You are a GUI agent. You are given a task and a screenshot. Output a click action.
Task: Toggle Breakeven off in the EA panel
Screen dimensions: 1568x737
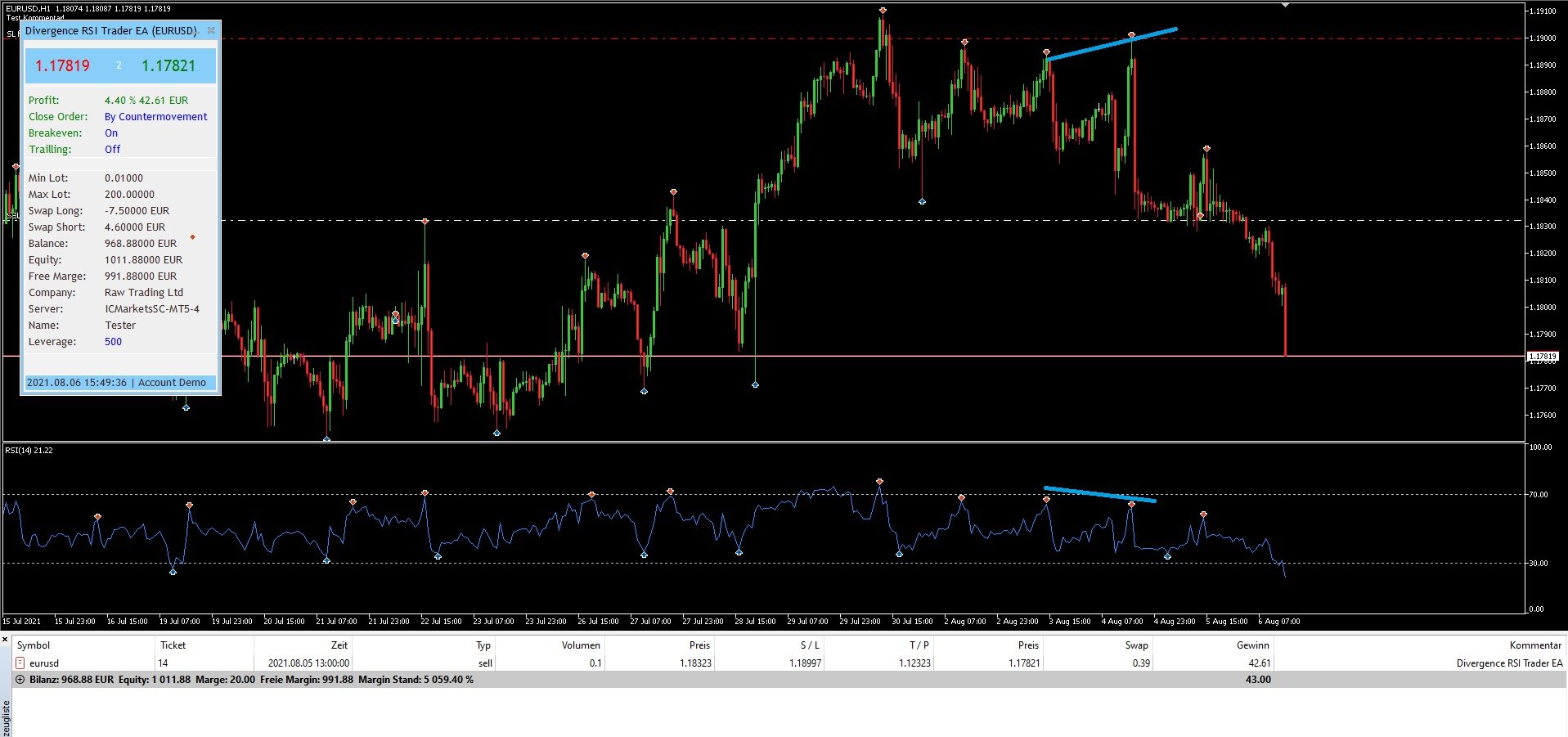pos(111,133)
